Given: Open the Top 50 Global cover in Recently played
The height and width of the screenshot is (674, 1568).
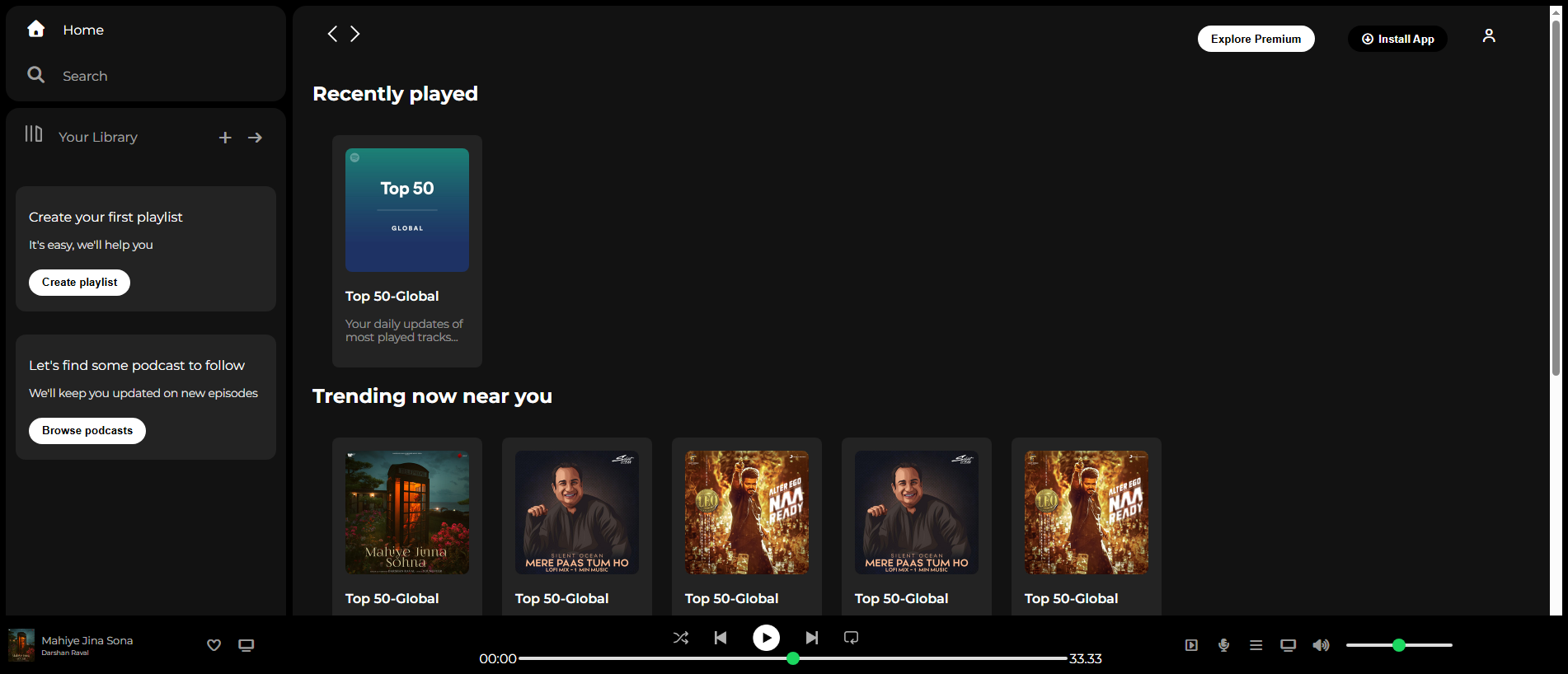Looking at the screenshot, I should tap(407, 210).
